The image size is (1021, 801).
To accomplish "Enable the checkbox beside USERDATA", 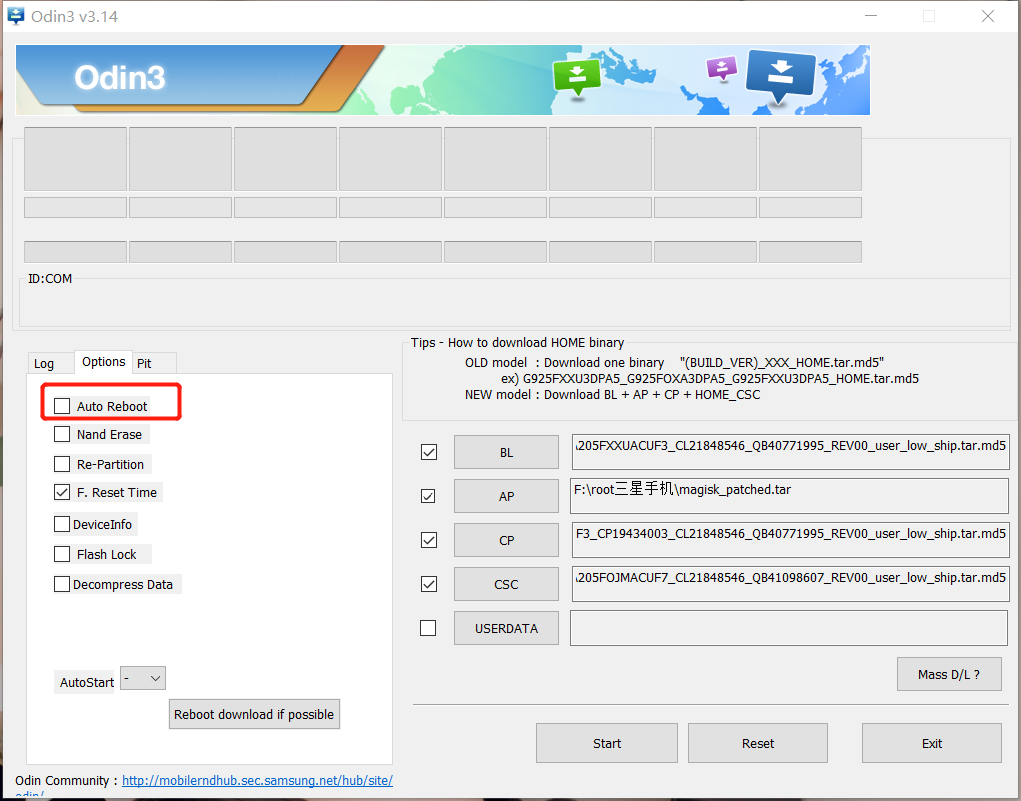I will tap(428, 628).
